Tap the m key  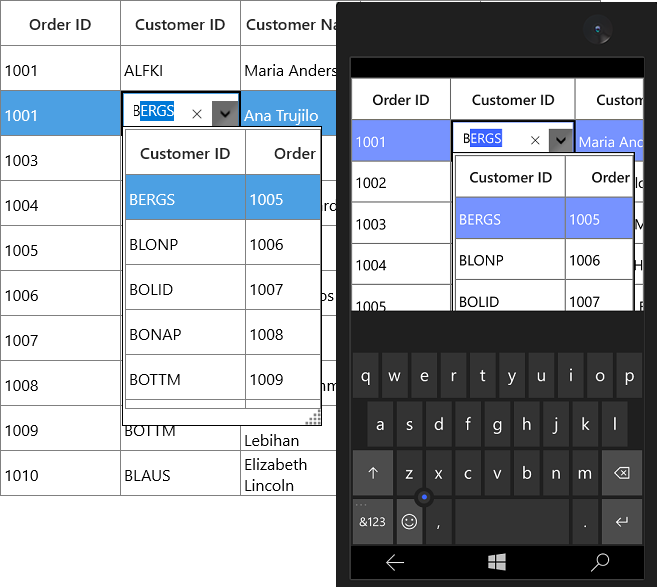coord(585,473)
